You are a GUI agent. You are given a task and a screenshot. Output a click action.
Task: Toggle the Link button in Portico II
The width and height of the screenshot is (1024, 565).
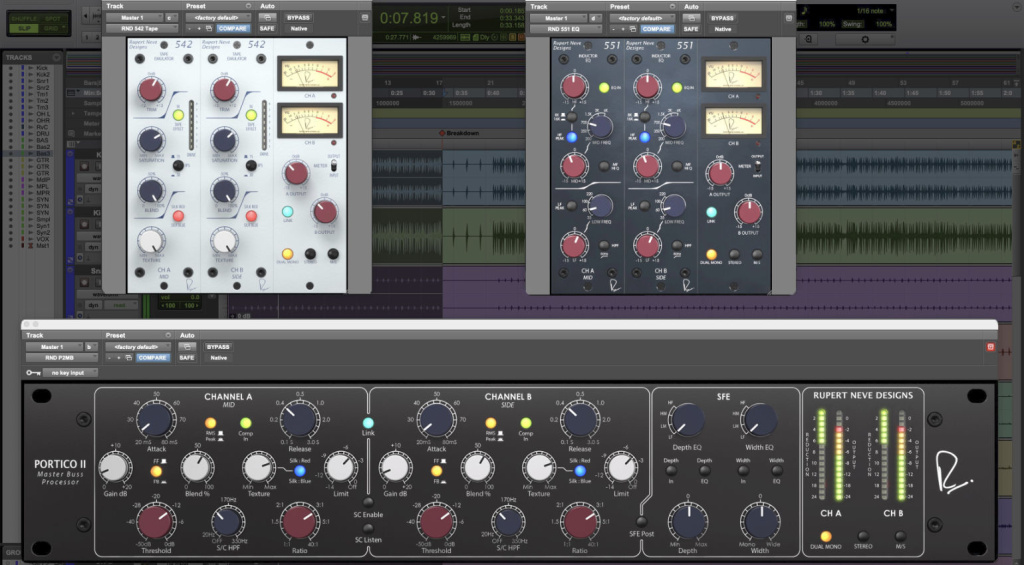point(368,423)
